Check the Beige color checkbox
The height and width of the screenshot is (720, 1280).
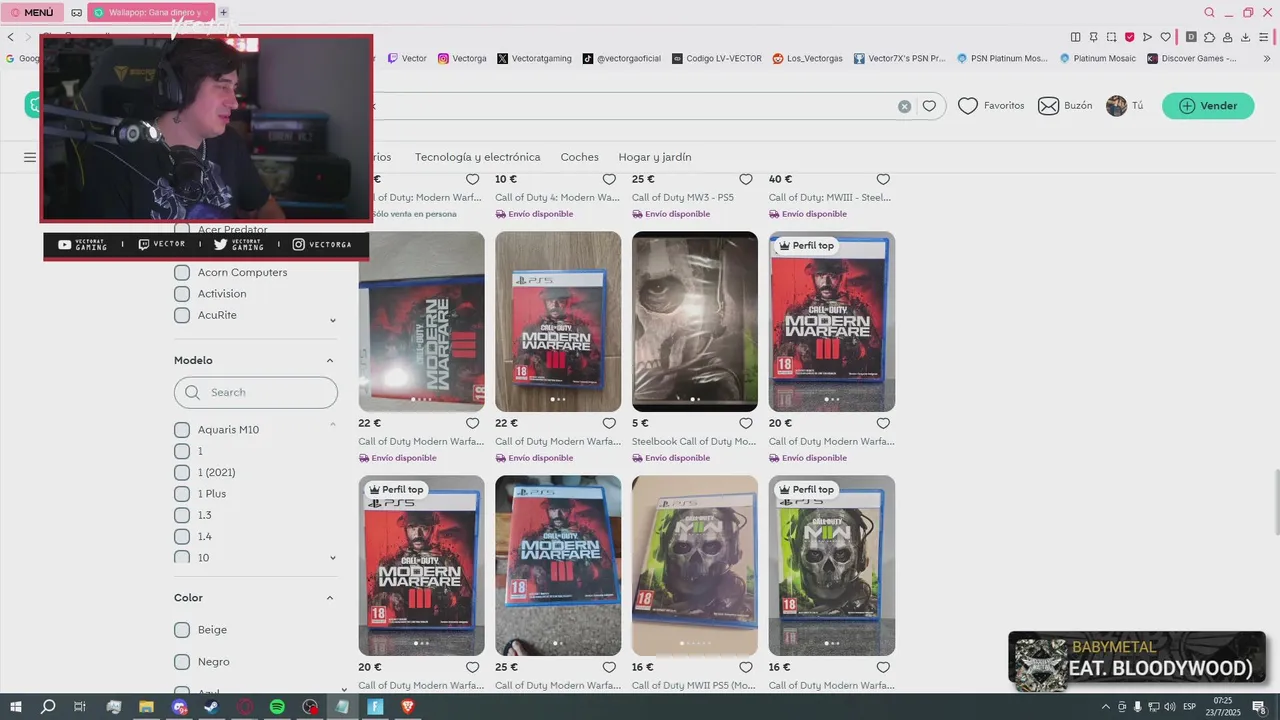[182, 630]
